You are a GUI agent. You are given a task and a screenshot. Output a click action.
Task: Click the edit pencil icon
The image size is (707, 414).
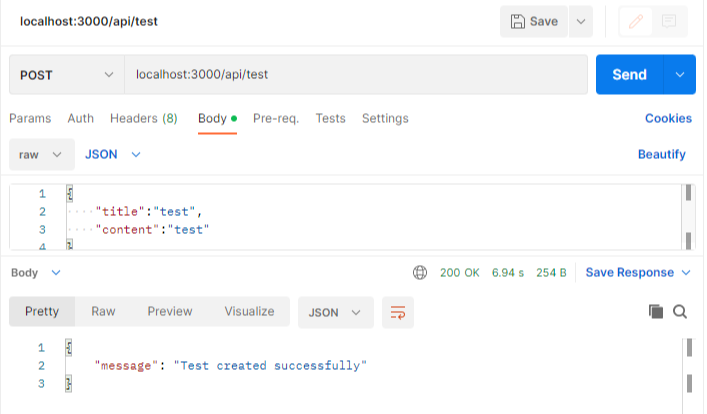point(636,21)
